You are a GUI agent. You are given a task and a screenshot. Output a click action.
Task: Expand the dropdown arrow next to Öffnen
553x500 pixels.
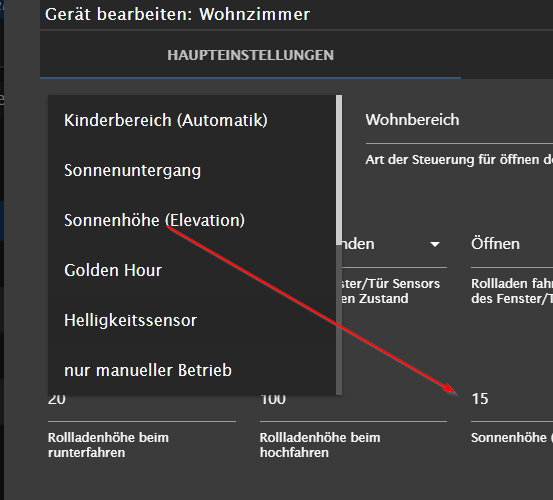point(435,244)
